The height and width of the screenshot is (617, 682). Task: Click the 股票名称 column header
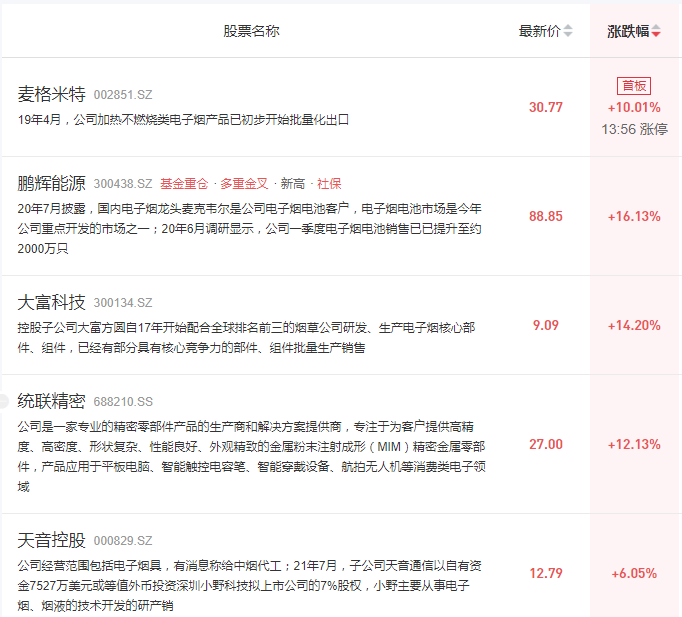click(x=251, y=31)
